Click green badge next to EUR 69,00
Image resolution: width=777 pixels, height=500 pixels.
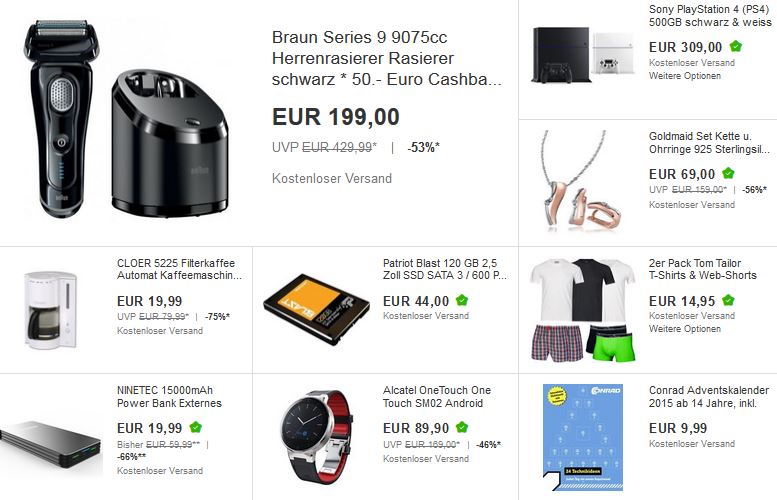pyautogui.click(x=728, y=173)
